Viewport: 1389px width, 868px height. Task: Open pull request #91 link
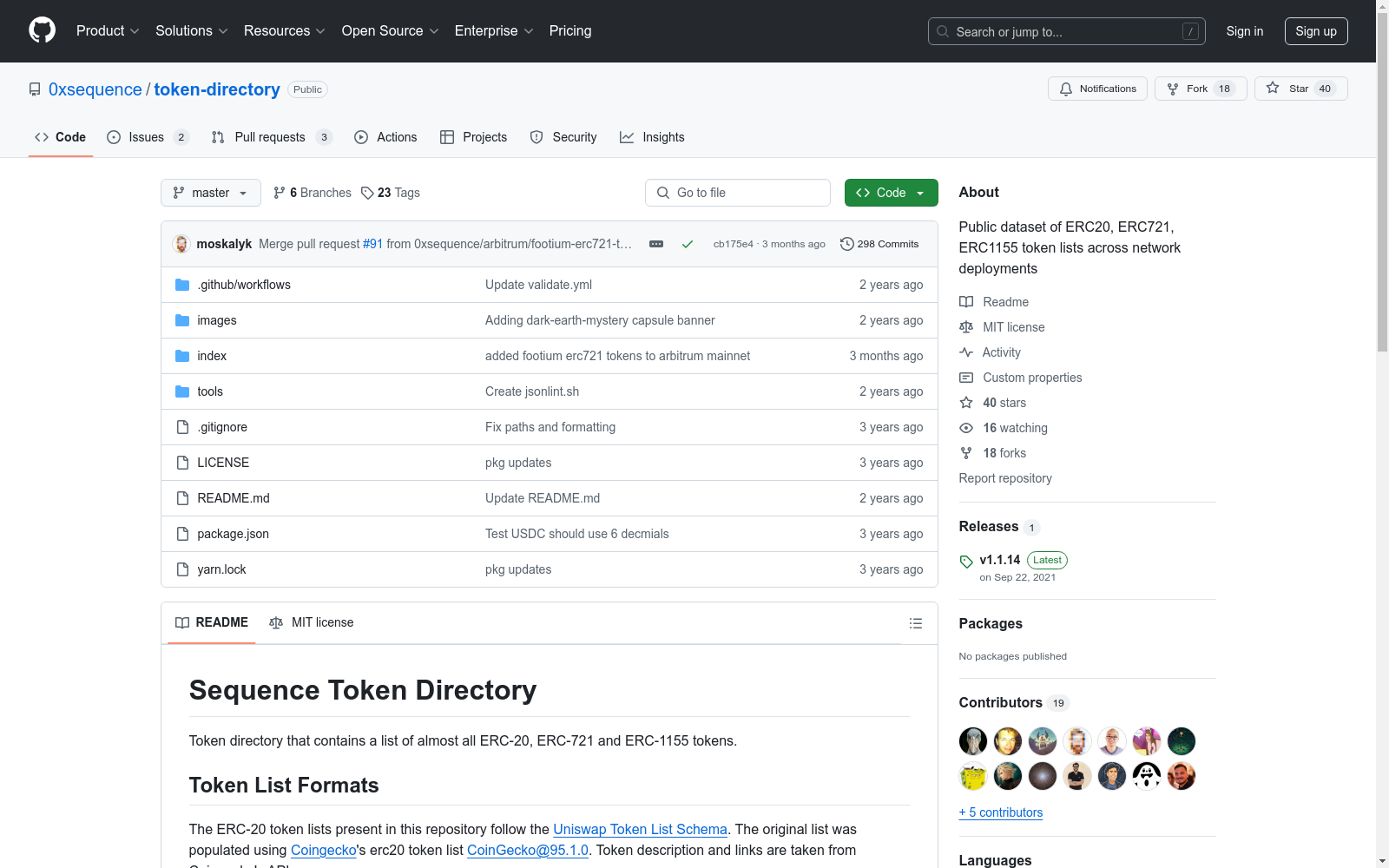click(372, 244)
